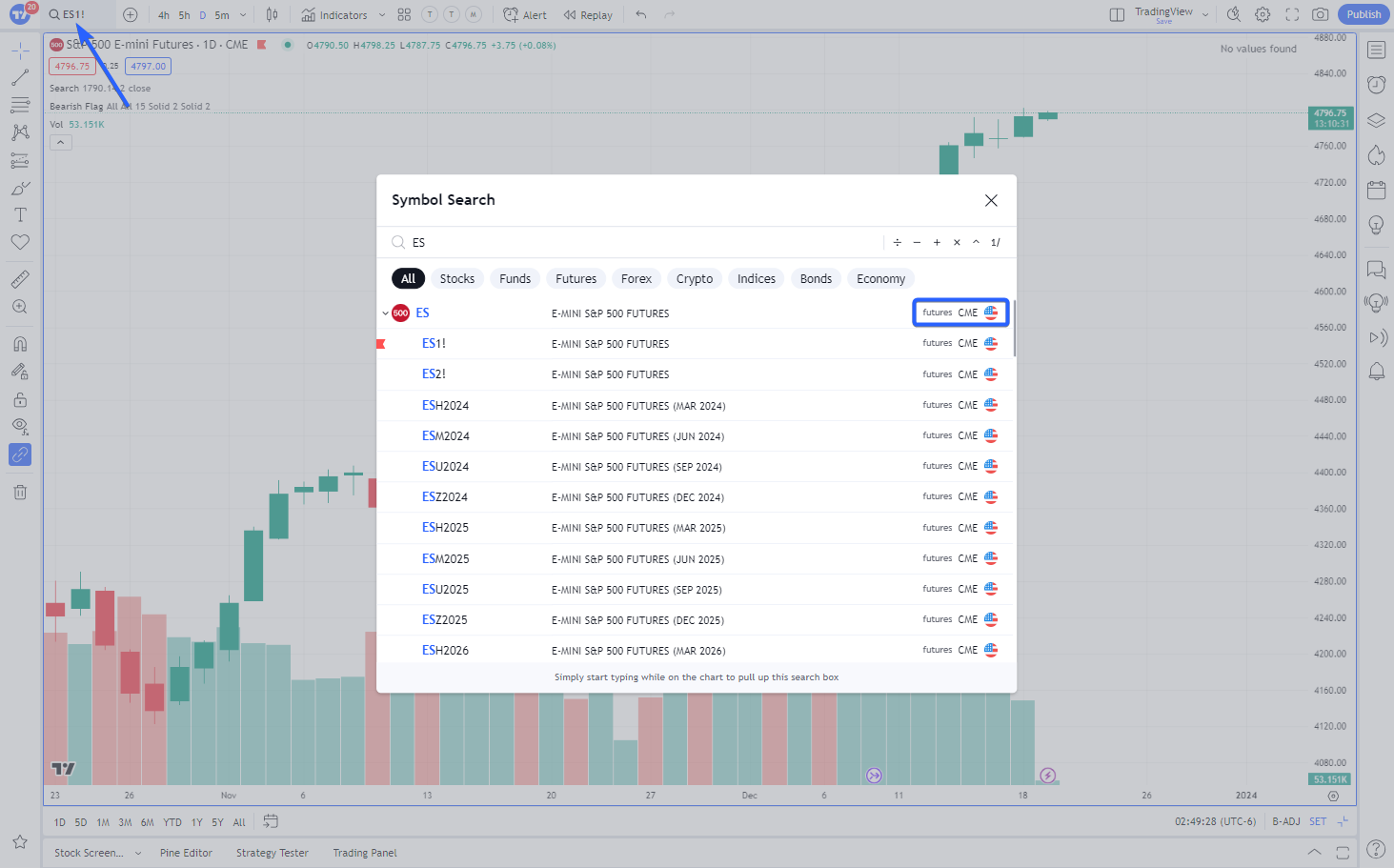Screen dimensions: 1394x868
Task: Open the alerts panel clock icon
Action: tap(1376, 85)
